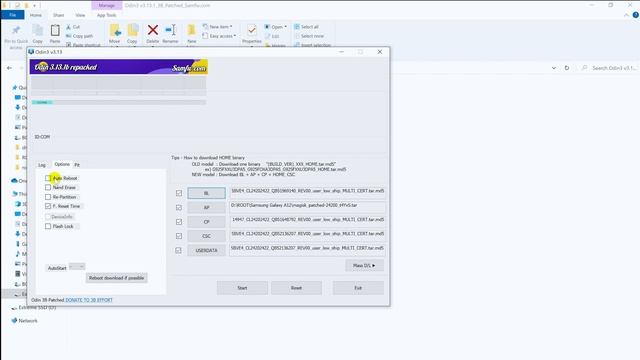Uncheck the AP file checkbox
The width and height of the screenshot is (640, 360).
coord(179,207)
